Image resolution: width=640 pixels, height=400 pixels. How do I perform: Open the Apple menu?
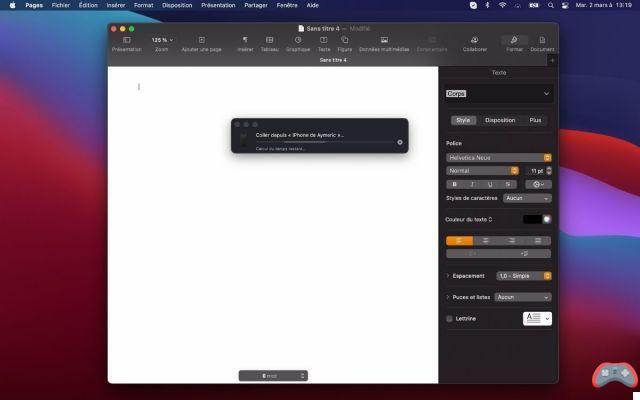click(x=12, y=5)
